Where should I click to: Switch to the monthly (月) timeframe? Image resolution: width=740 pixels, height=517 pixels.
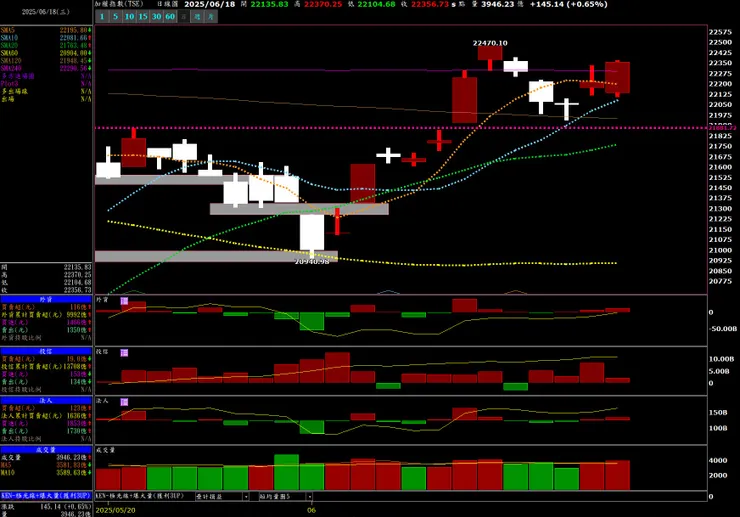[x=211, y=17]
